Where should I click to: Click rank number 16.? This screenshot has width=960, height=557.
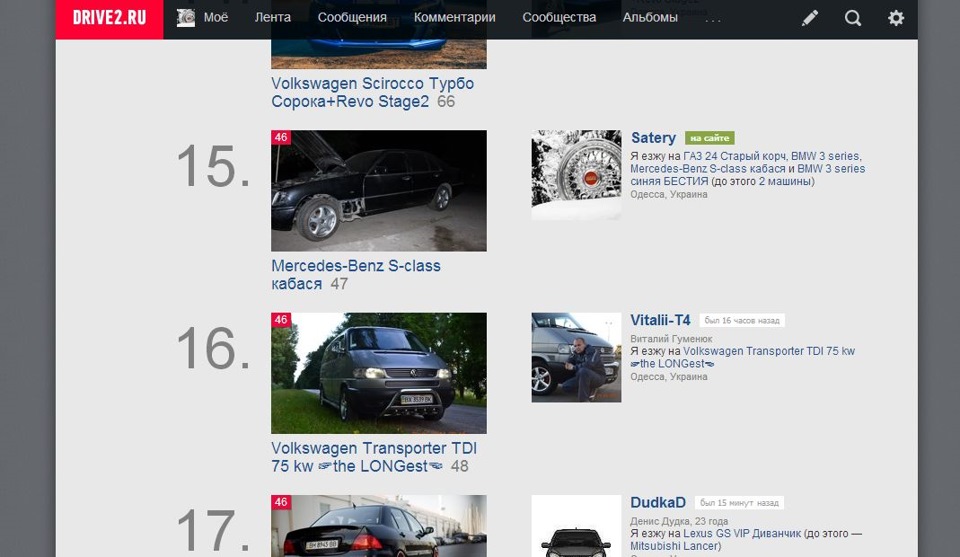[213, 349]
